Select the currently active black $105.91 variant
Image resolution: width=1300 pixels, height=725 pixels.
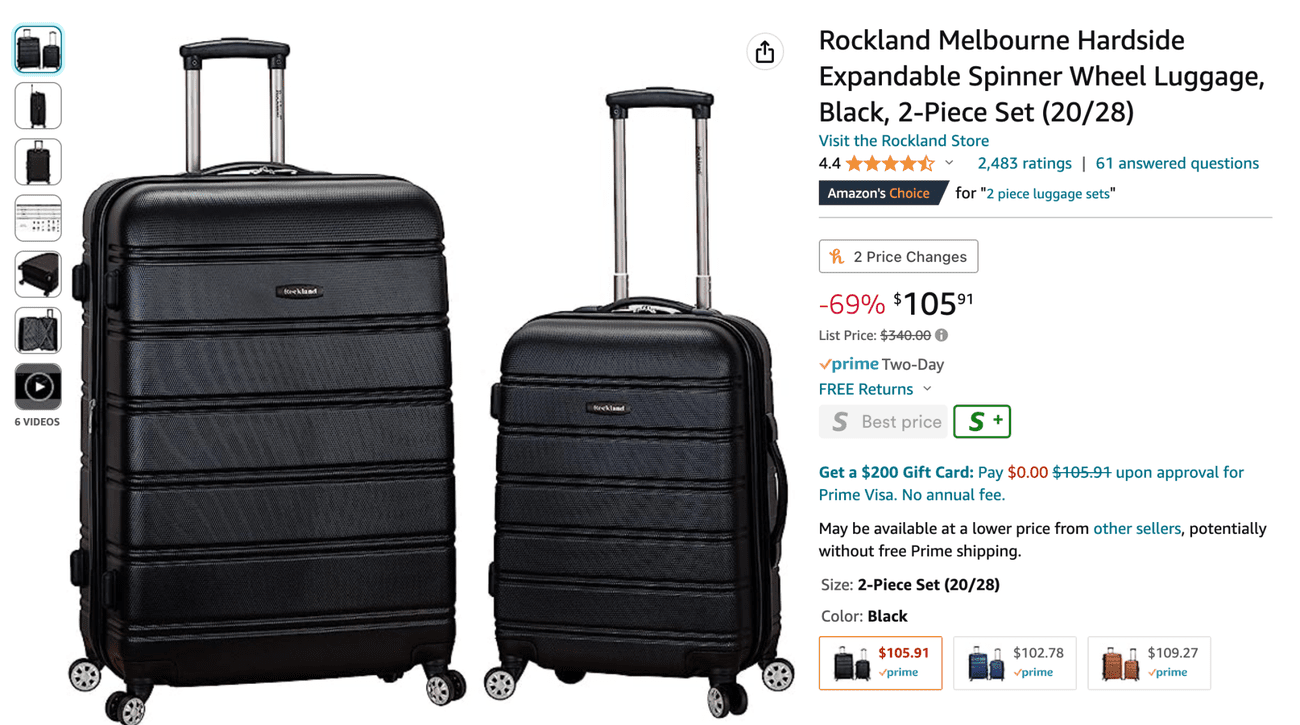pos(880,662)
